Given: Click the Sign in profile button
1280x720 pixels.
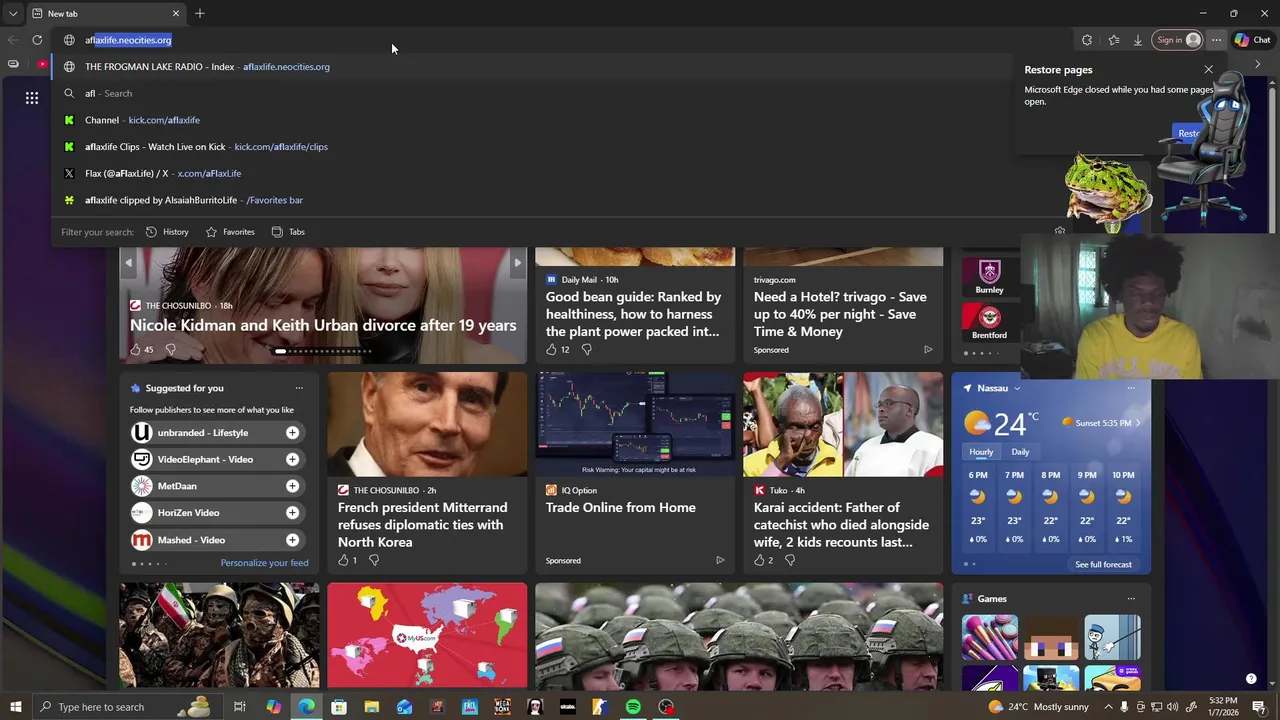Looking at the screenshot, I should (1177, 40).
